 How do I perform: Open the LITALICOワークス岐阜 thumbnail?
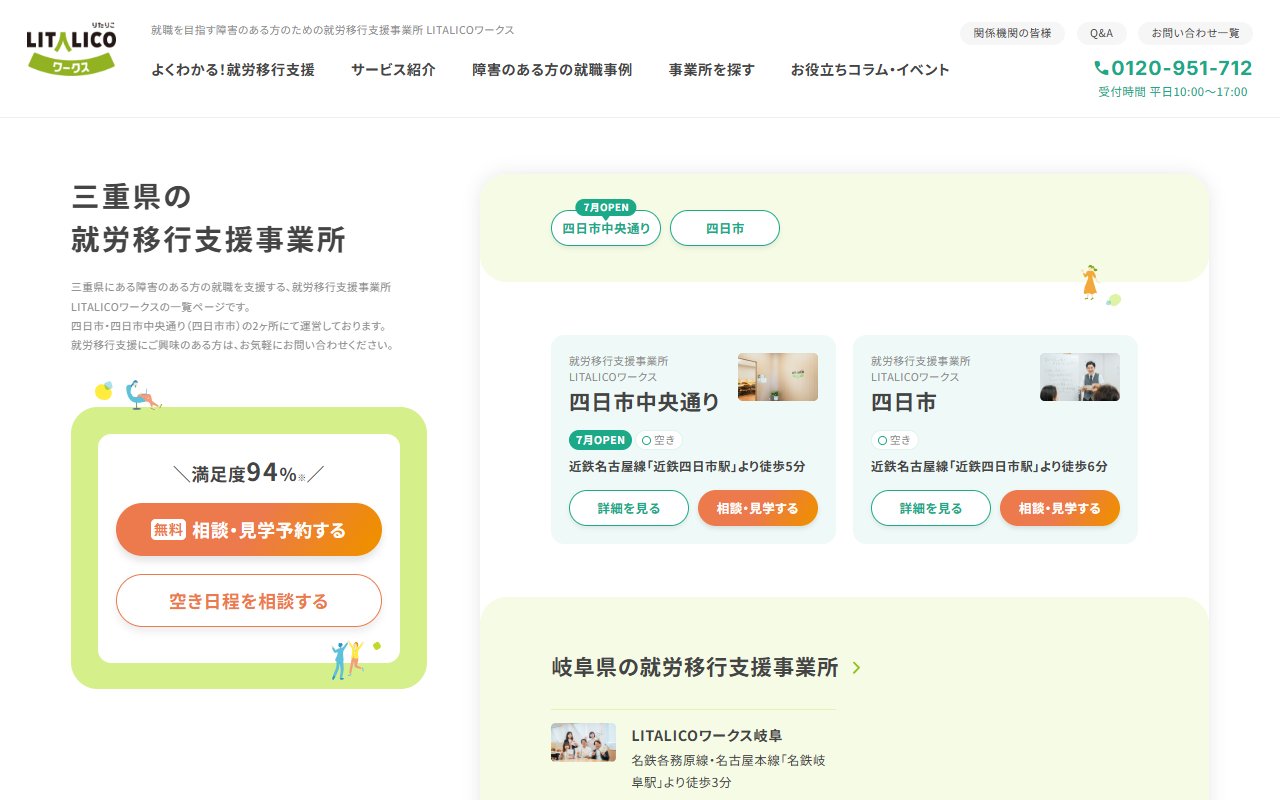(583, 742)
